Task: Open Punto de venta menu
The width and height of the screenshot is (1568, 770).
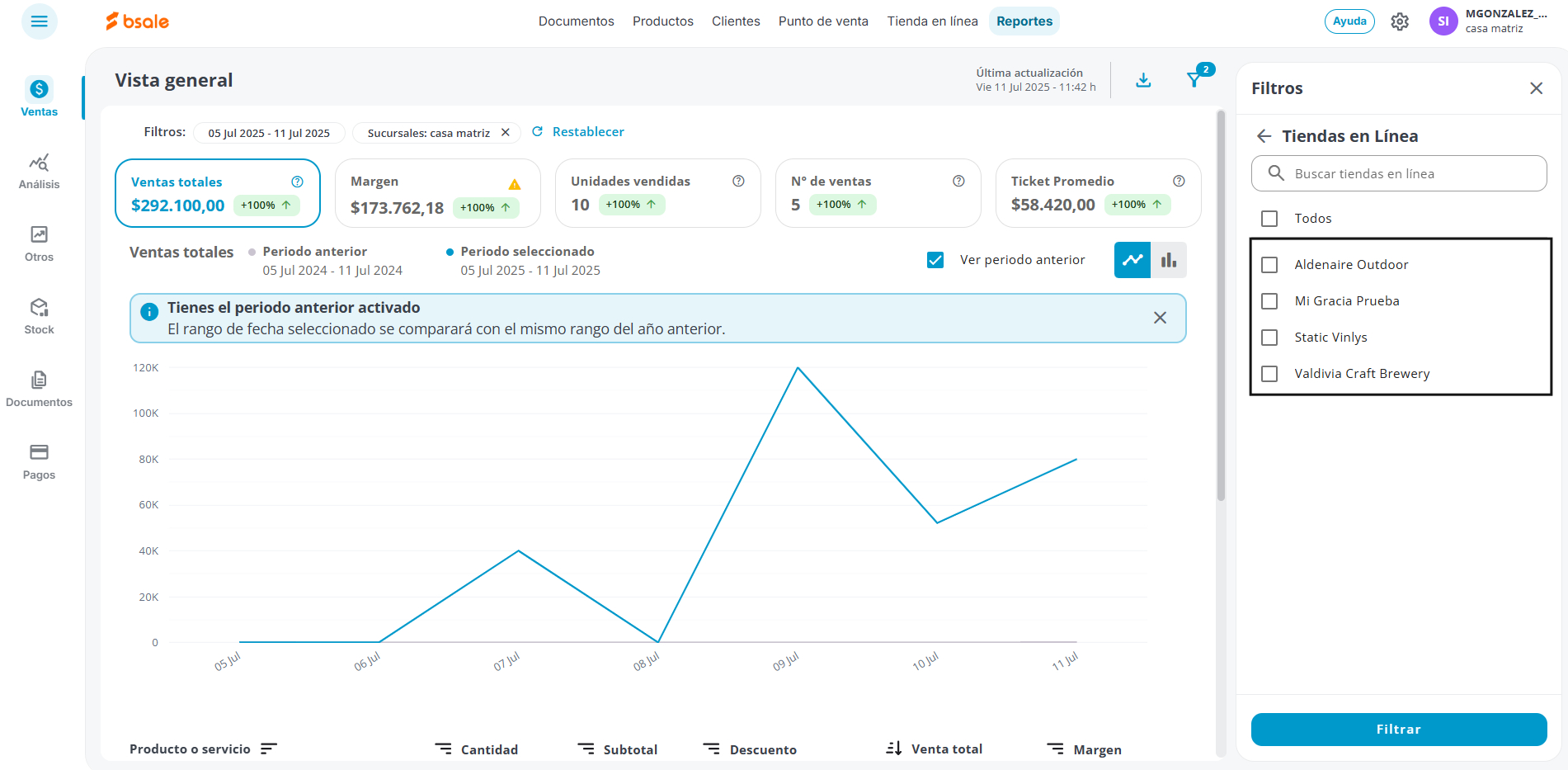Action: click(823, 21)
